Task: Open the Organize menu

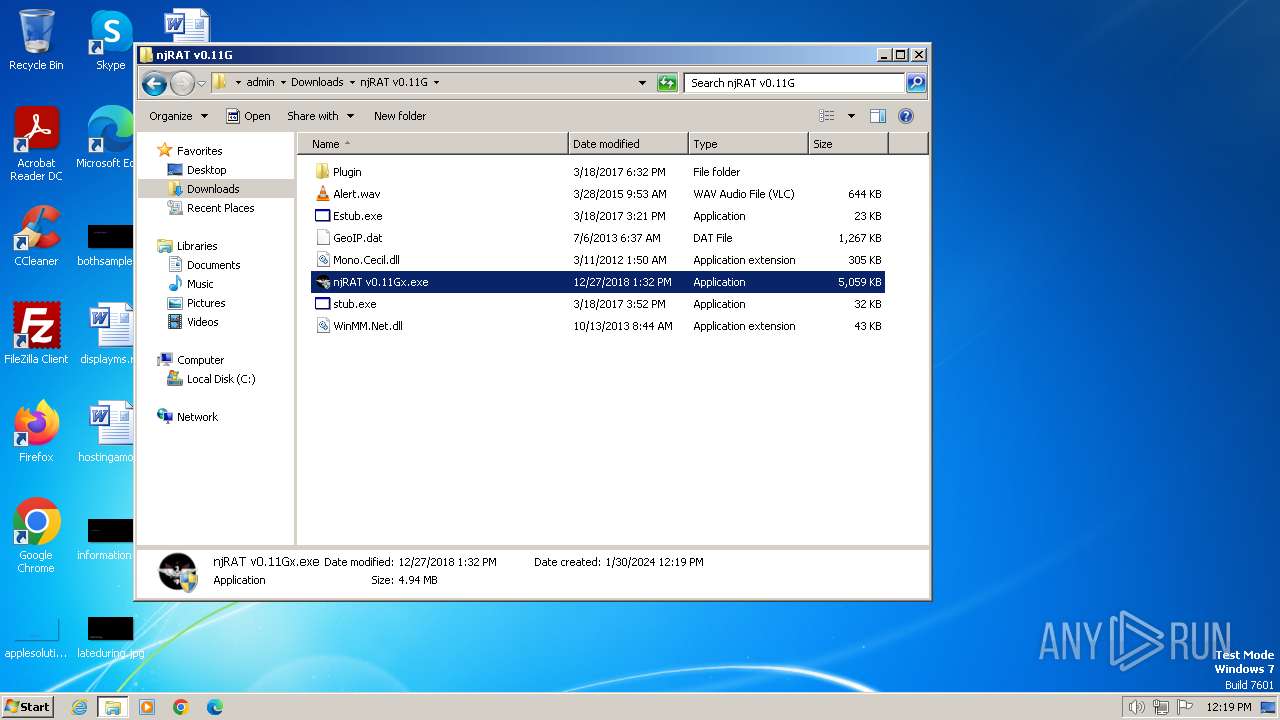Action: pyautogui.click(x=178, y=116)
